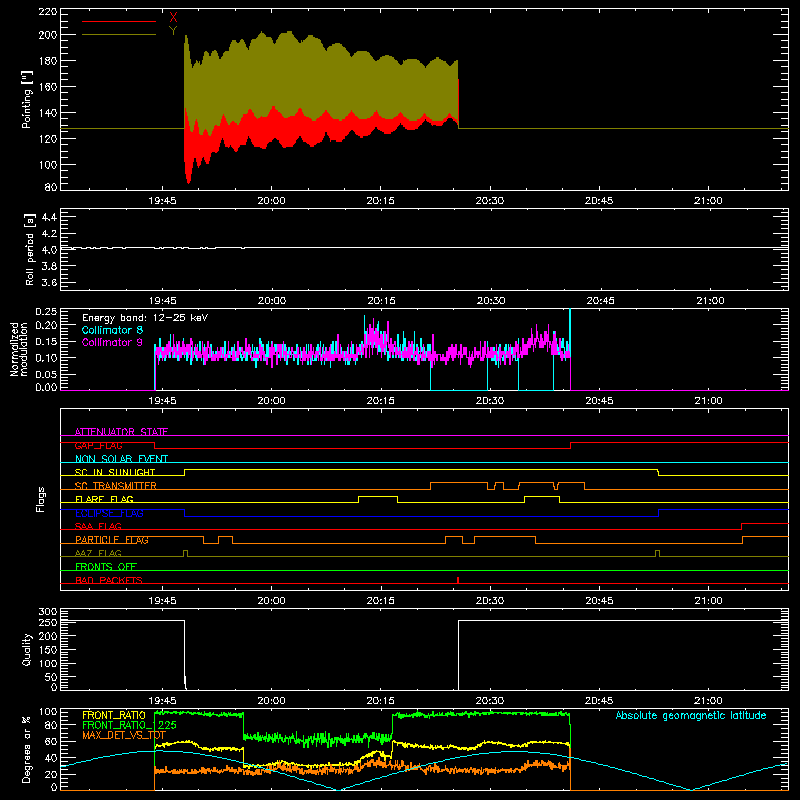800x800 pixels.
Task: Click the 20:15 tick under the Roll period plot
Action: (x=381, y=301)
